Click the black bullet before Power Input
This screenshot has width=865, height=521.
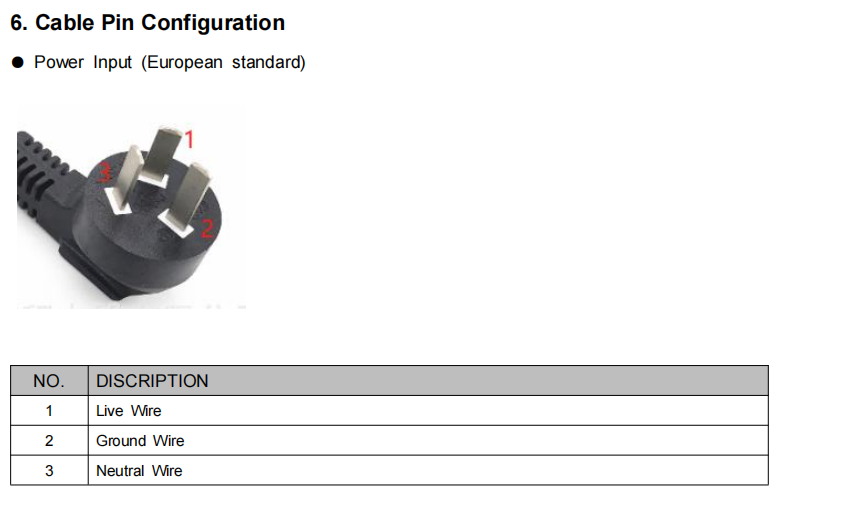(x=17, y=63)
